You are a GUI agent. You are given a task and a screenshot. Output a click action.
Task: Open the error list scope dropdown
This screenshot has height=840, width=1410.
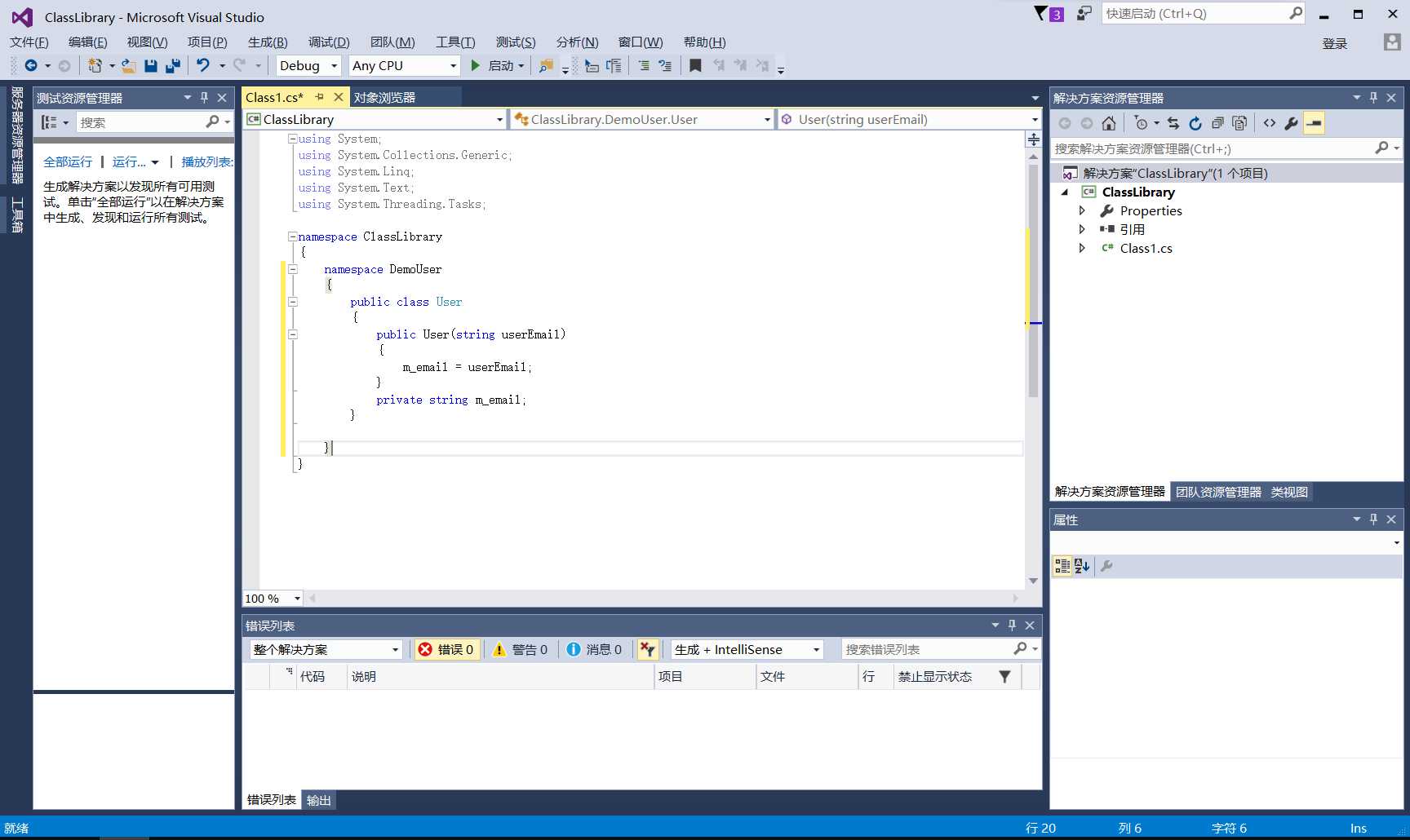click(x=326, y=649)
